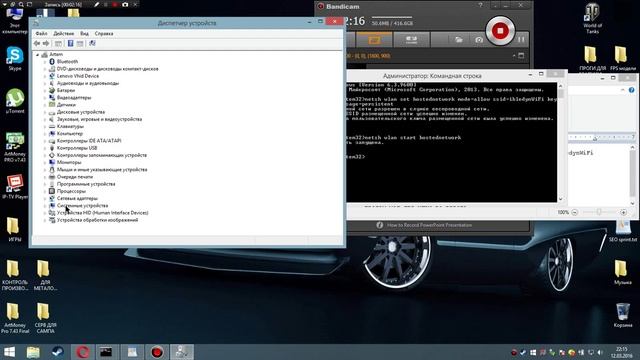This screenshot has height=360, width=640.
Task: Select Звуковые, игровые и видеоустройства row
Action: (99, 119)
